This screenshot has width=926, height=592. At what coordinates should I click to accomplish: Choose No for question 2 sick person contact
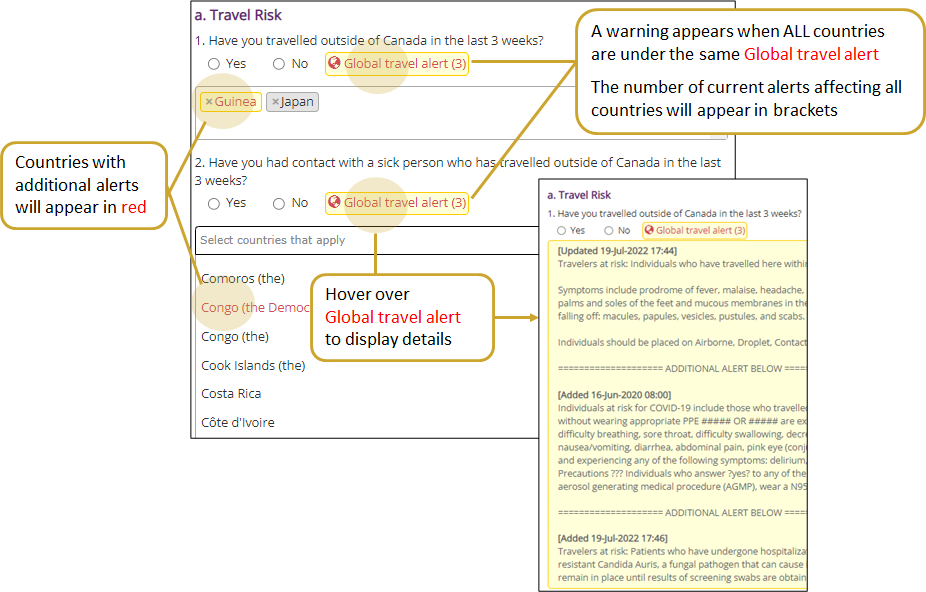pyautogui.click(x=279, y=203)
